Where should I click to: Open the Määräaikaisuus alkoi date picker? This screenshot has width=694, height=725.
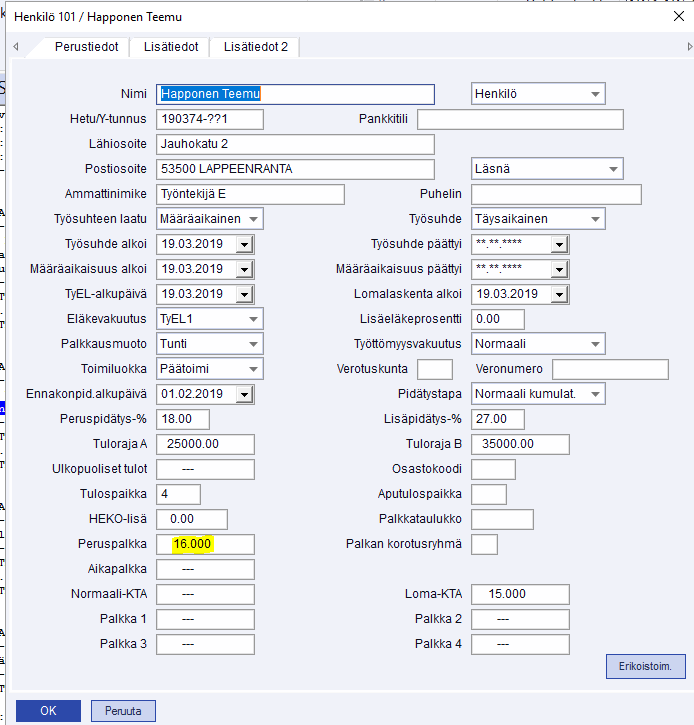point(245,269)
